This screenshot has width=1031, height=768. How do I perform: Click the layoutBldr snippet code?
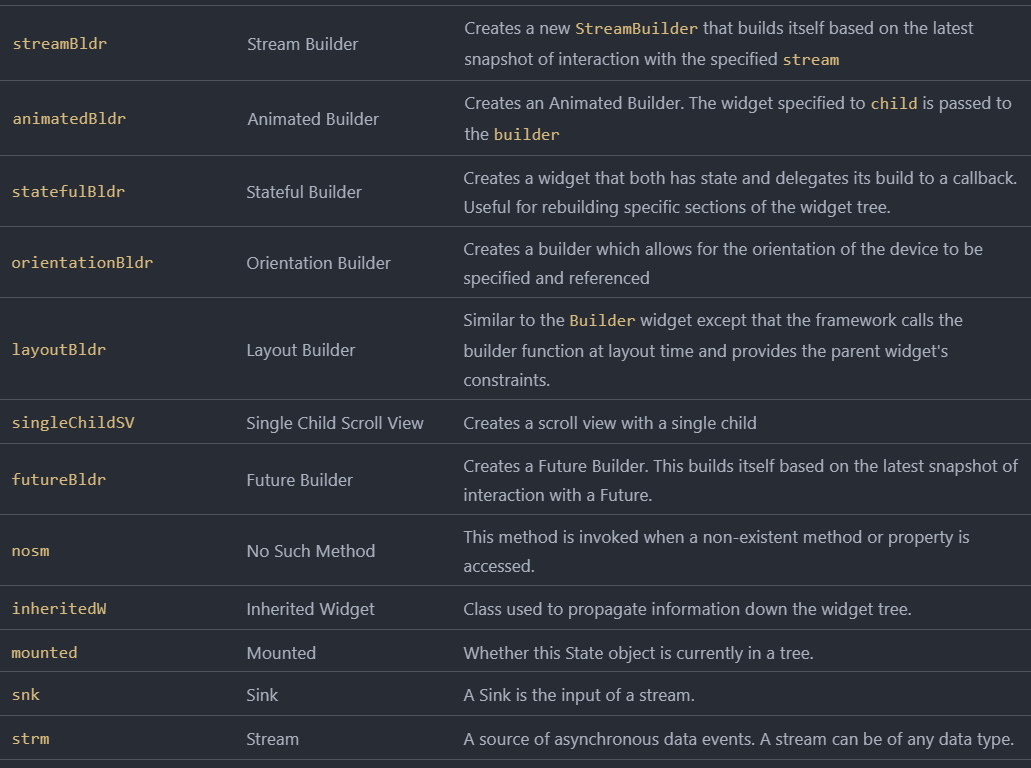click(x=59, y=350)
